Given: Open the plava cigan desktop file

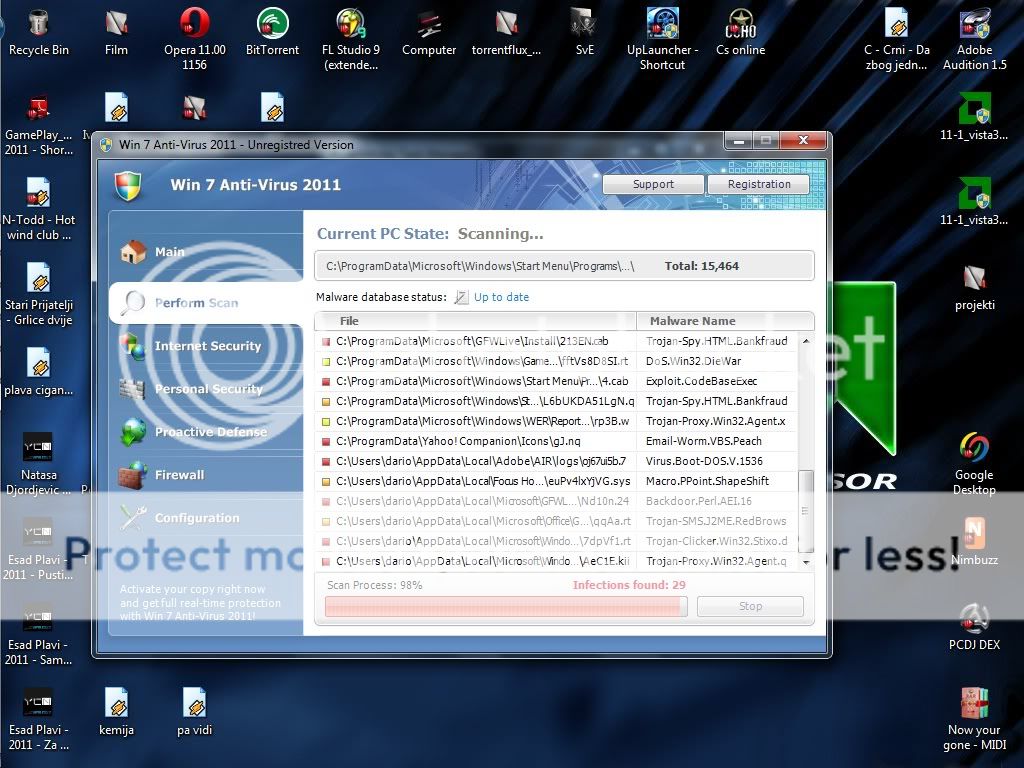Looking at the screenshot, I should 39,372.
